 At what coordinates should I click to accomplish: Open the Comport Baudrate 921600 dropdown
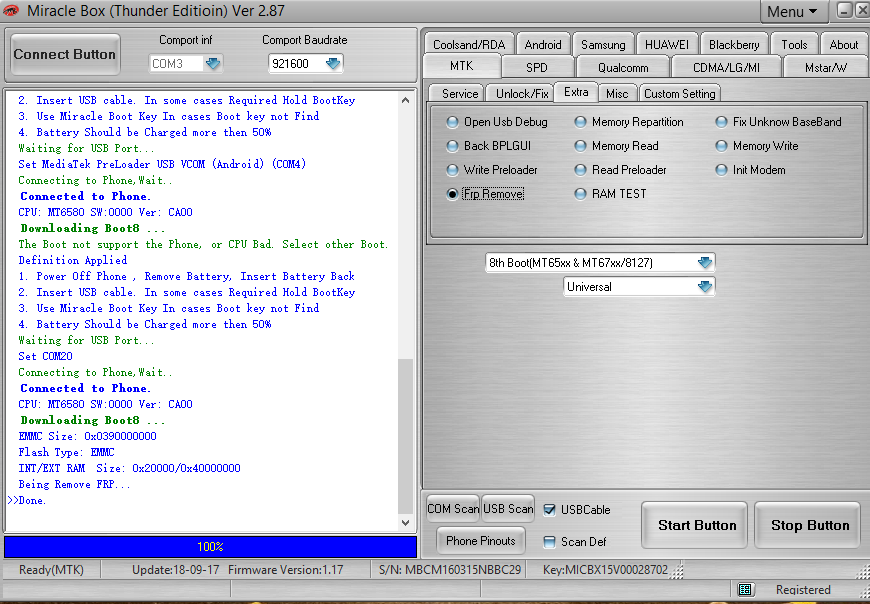(x=333, y=64)
